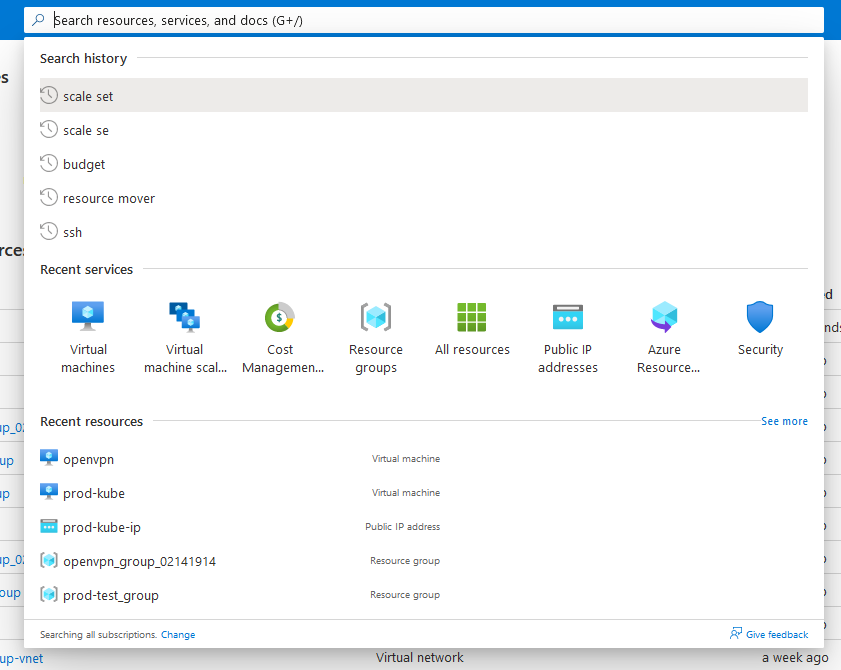Viewport: 841px width, 670px height.
Task: Click the 'Security' label text
Action: pyautogui.click(x=760, y=350)
